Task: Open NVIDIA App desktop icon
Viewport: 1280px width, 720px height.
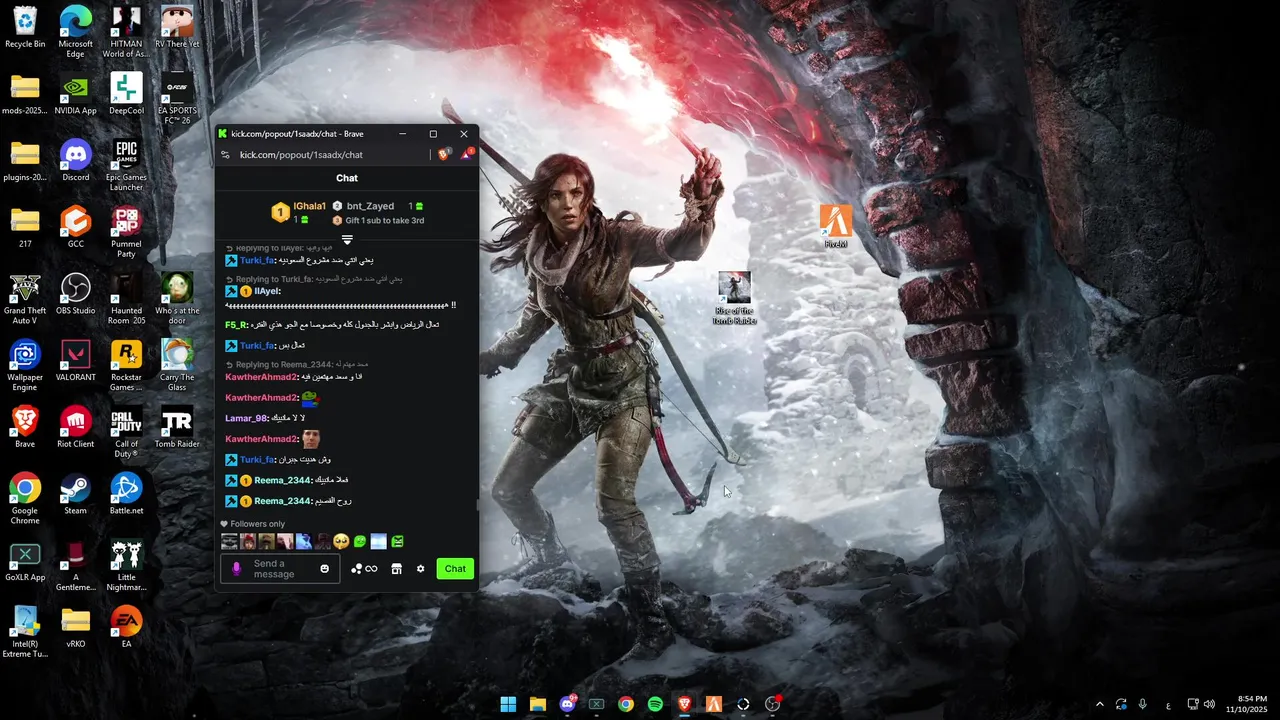Action: click(x=76, y=94)
